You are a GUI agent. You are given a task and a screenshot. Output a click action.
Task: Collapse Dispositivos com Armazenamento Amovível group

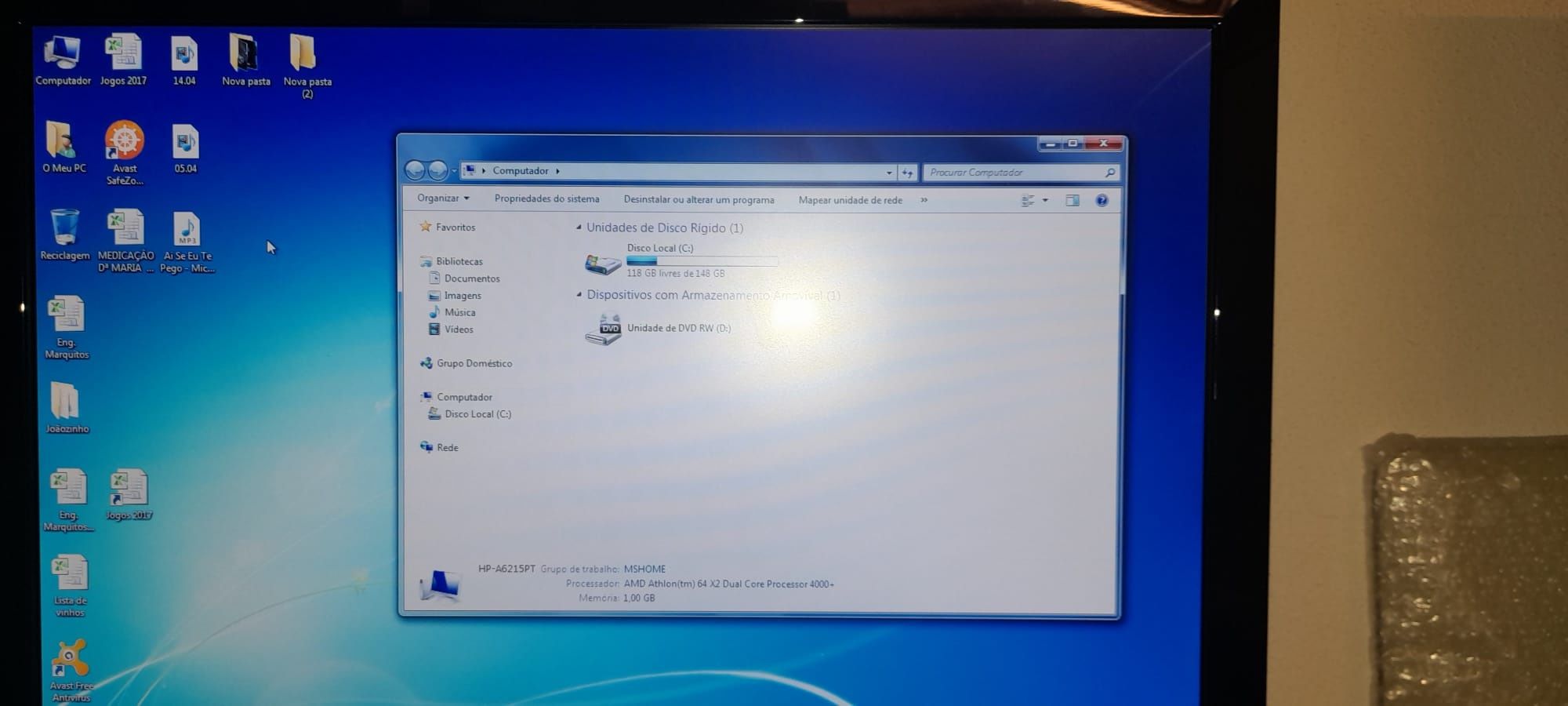[x=579, y=295]
